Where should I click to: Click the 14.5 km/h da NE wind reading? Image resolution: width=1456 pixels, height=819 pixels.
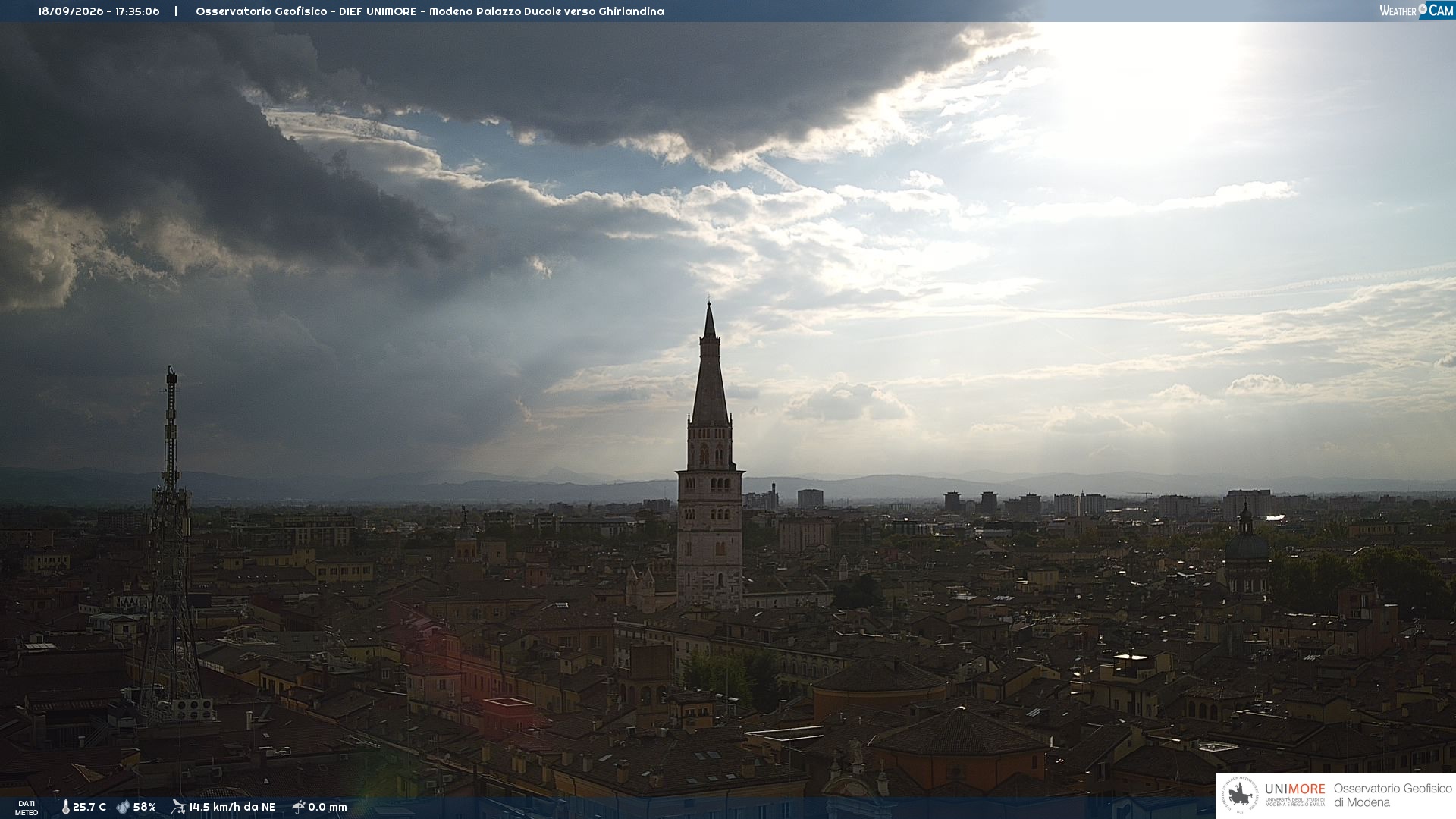[x=232, y=807]
